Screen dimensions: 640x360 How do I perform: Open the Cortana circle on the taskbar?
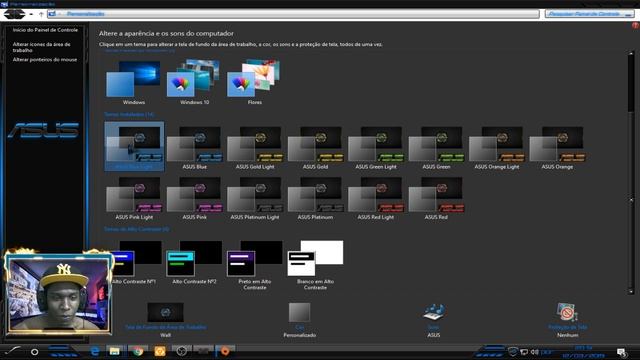34,351
